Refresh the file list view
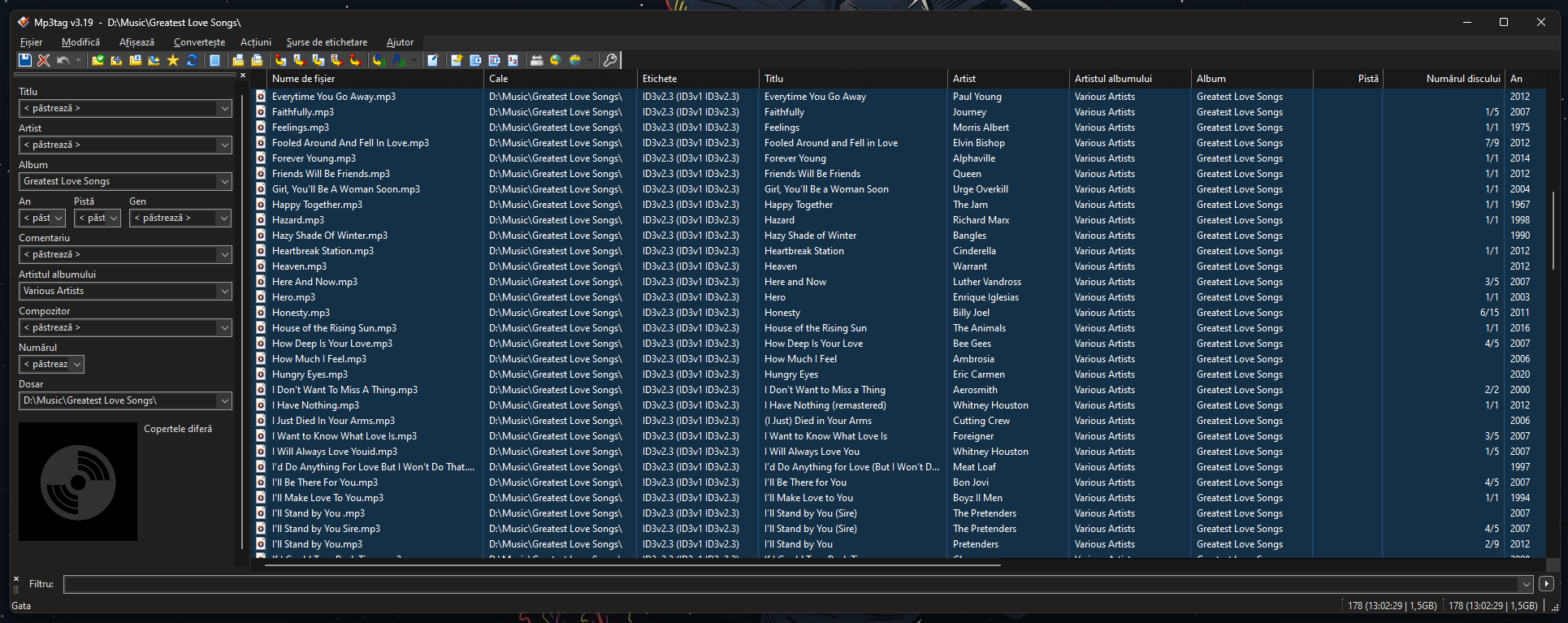This screenshot has width=1568, height=623. point(193,60)
